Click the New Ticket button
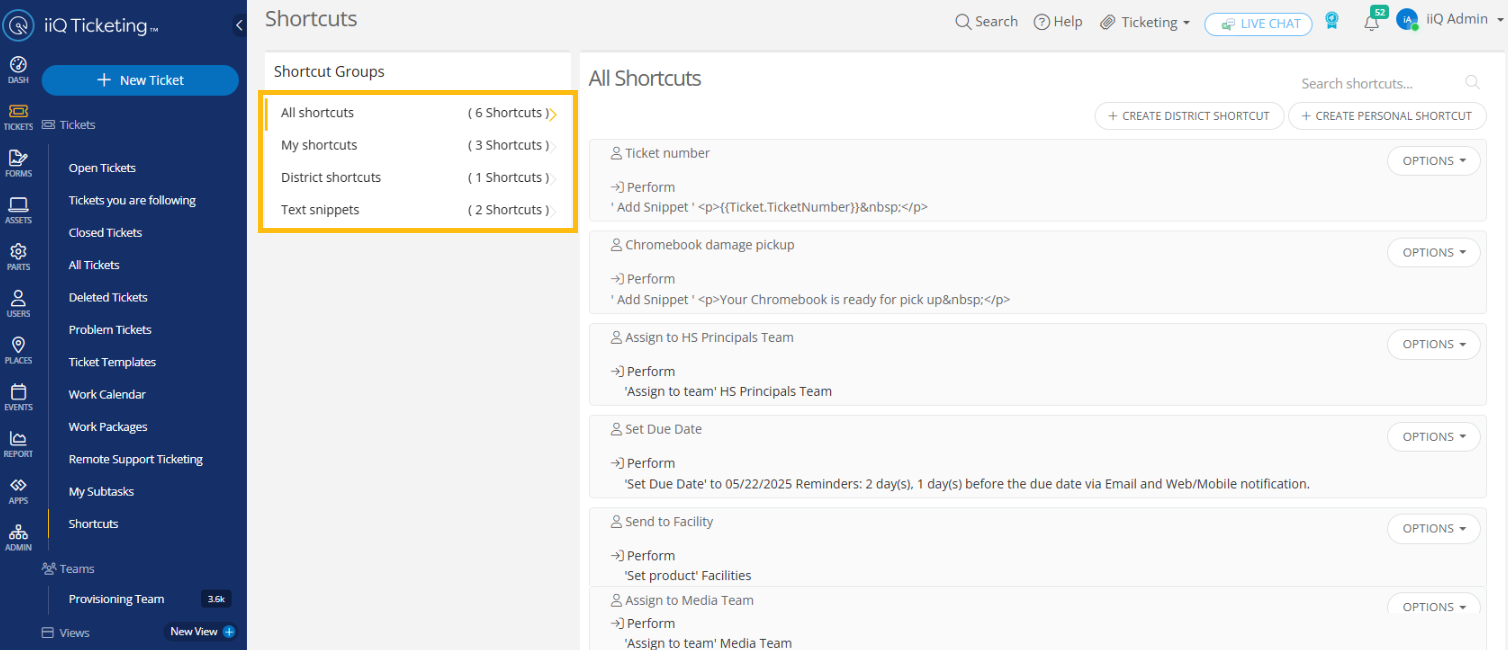Viewport: 1508px width, 650px height. click(140, 80)
